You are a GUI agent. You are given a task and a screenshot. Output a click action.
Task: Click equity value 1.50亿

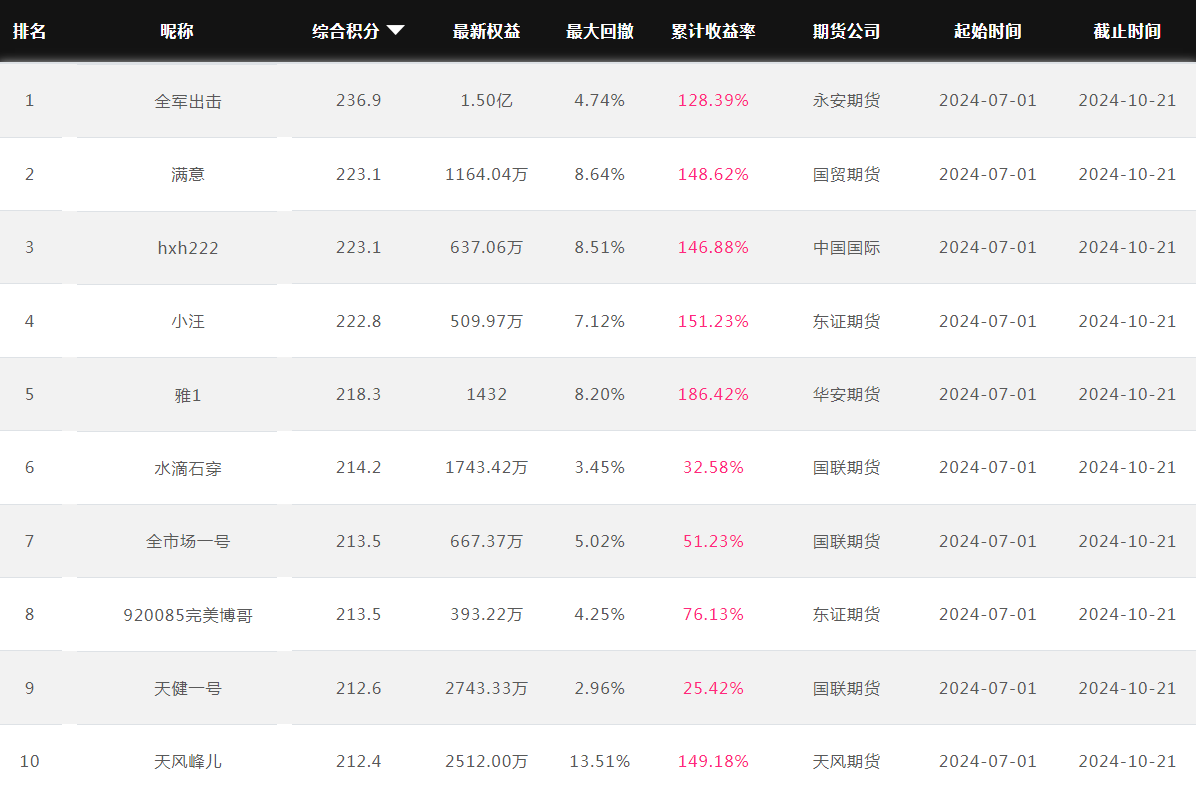click(487, 101)
